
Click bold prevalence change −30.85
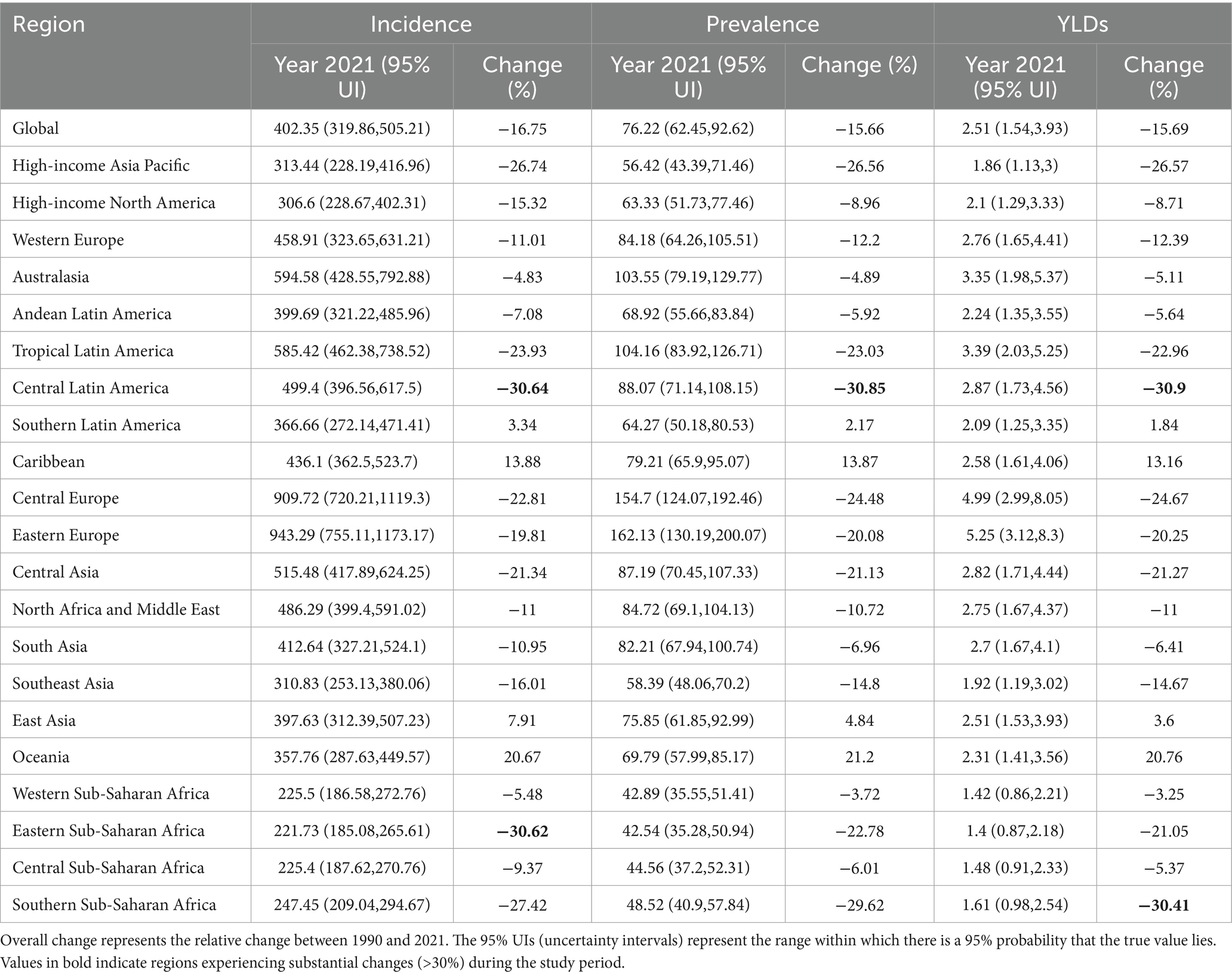pos(860,388)
